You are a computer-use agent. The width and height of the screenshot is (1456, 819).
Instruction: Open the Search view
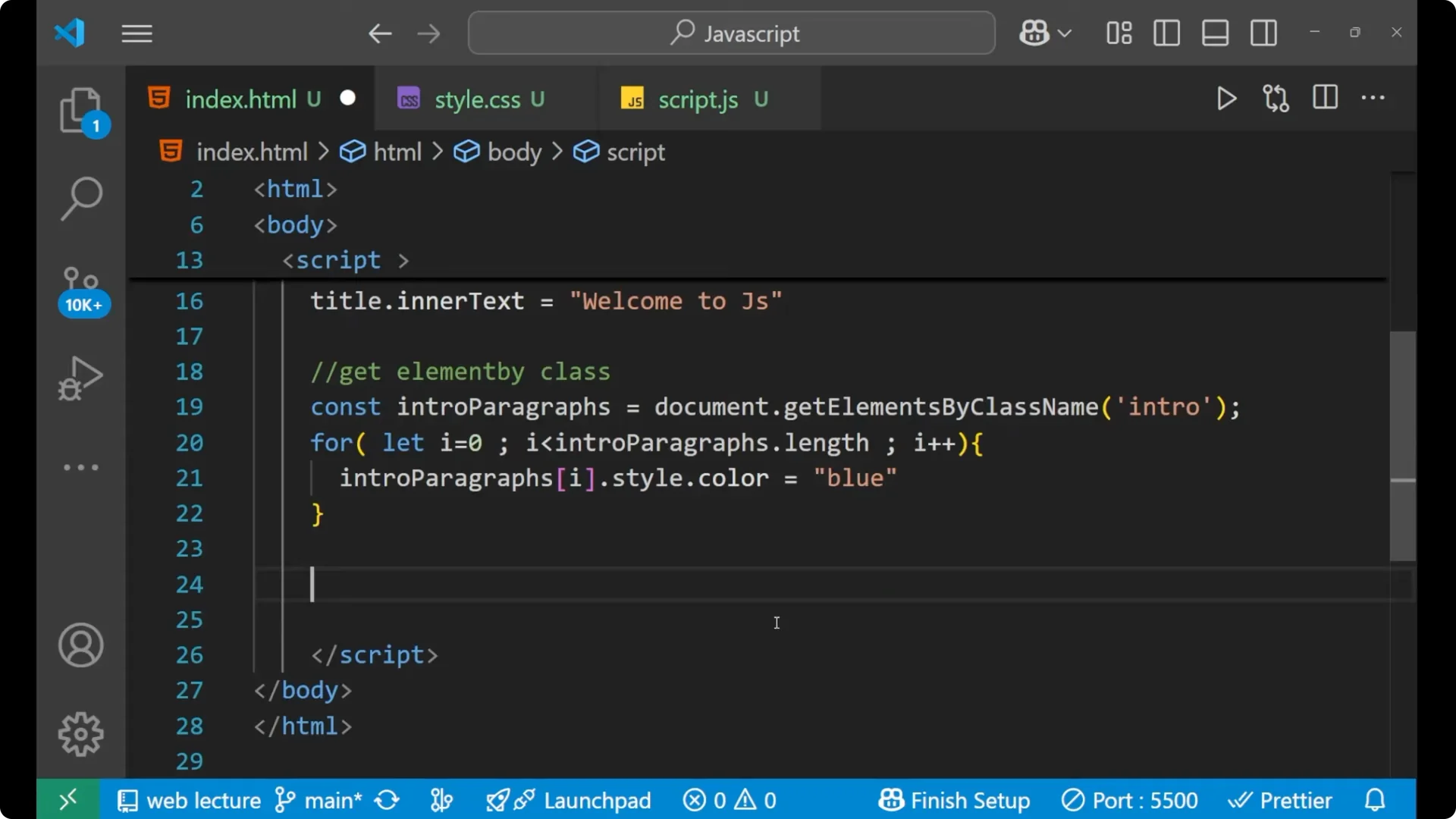pos(81,199)
